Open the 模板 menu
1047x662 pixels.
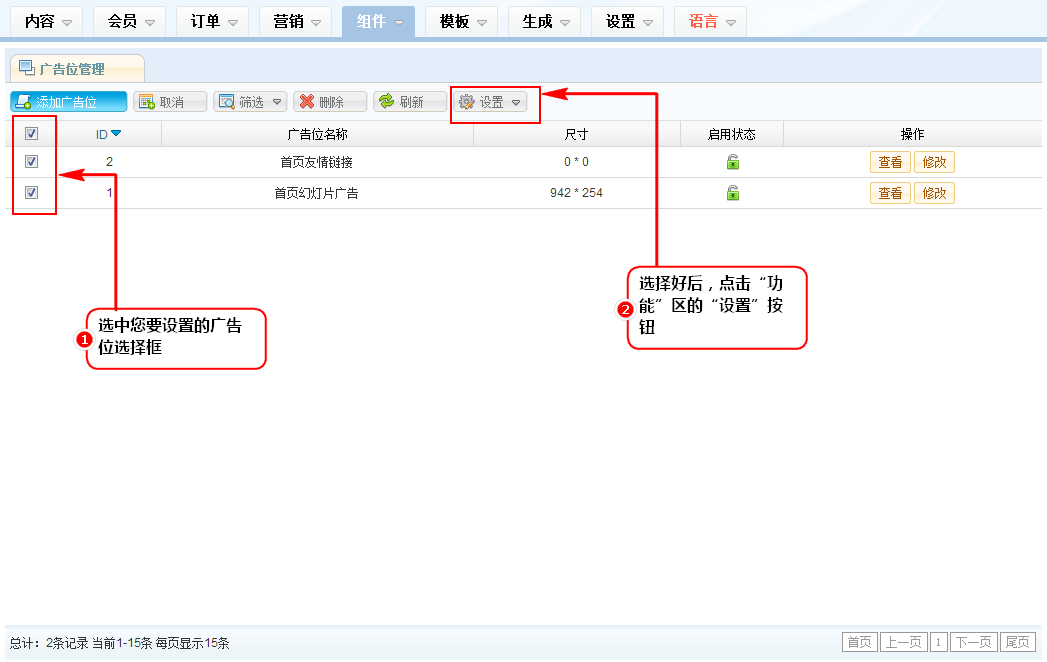click(462, 21)
